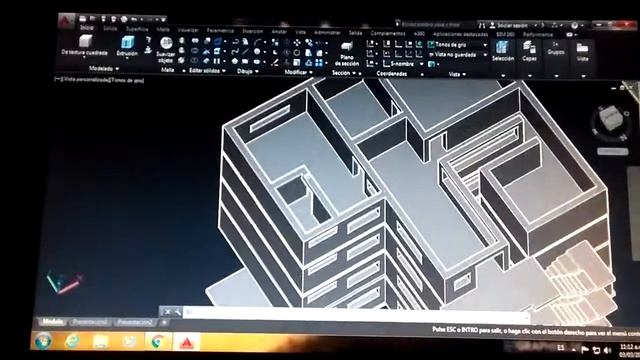The image size is (640, 360).
Task: Open the Malla ribbon tab
Action: (x=163, y=29)
